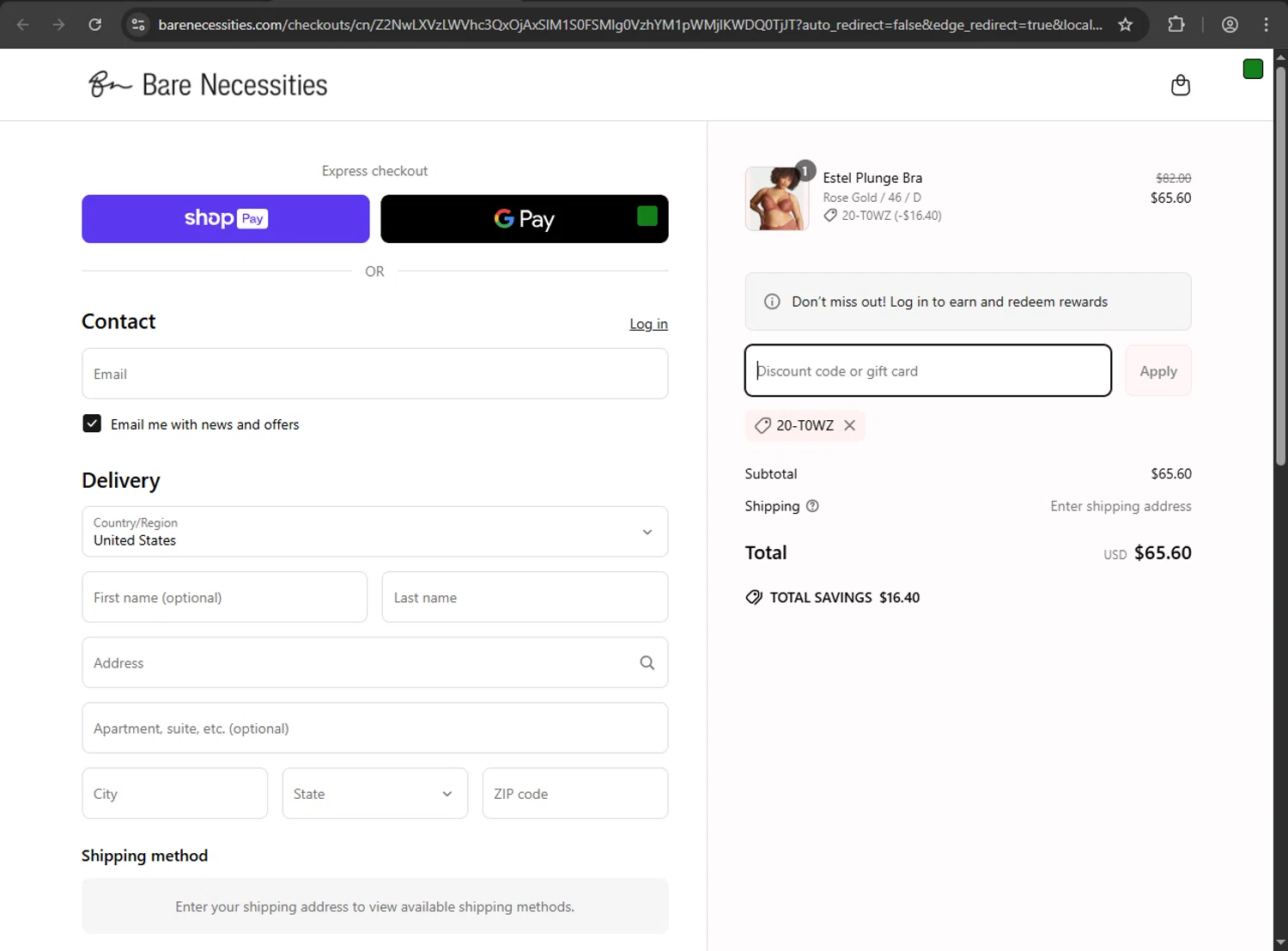1288x951 pixels.
Task: Remove the 20-TOWZ discount code
Action: (849, 425)
